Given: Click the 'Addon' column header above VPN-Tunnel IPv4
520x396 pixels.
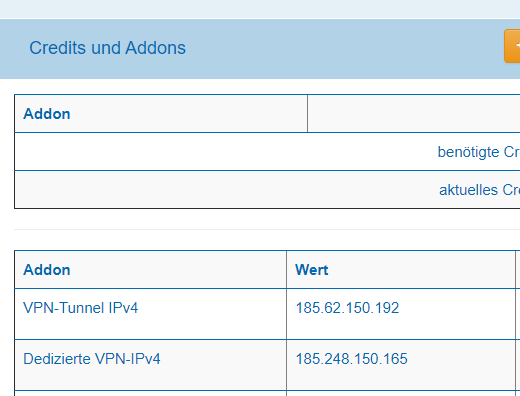Looking at the screenshot, I should click(x=47, y=270).
